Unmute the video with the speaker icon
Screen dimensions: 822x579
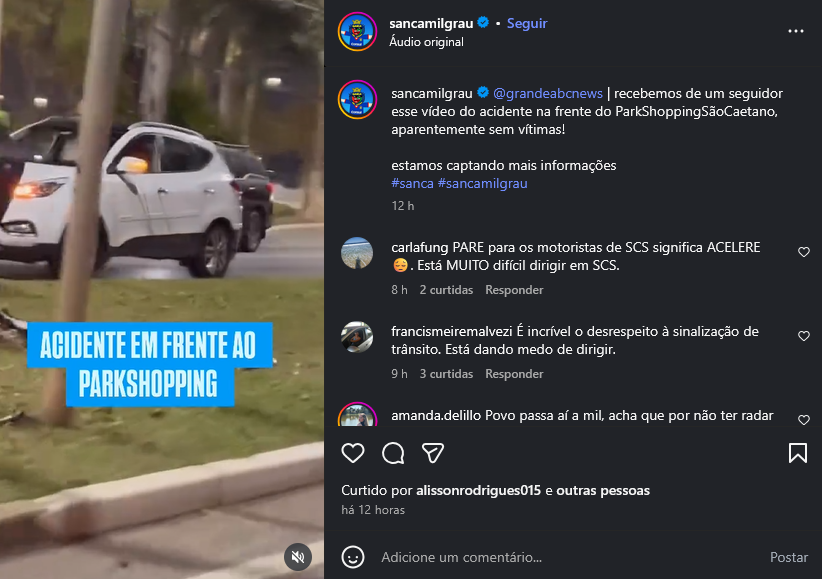click(298, 557)
